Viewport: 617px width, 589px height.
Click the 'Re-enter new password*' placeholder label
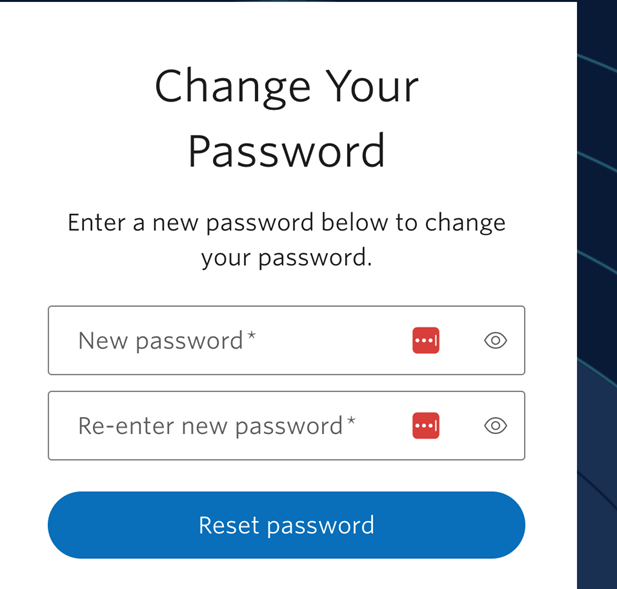(x=216, y=426)
